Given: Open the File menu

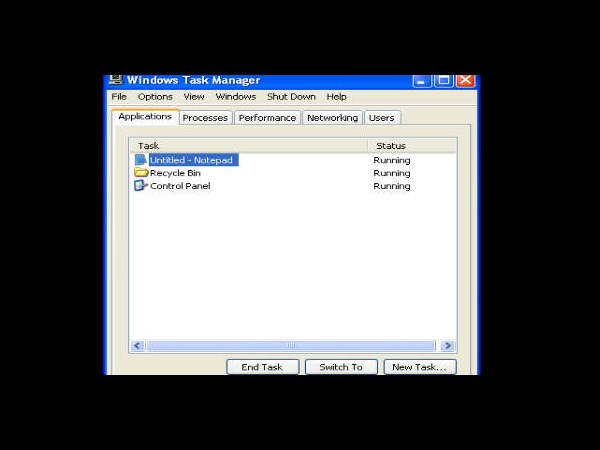Looking at the screenshot, I should point(119,97).
